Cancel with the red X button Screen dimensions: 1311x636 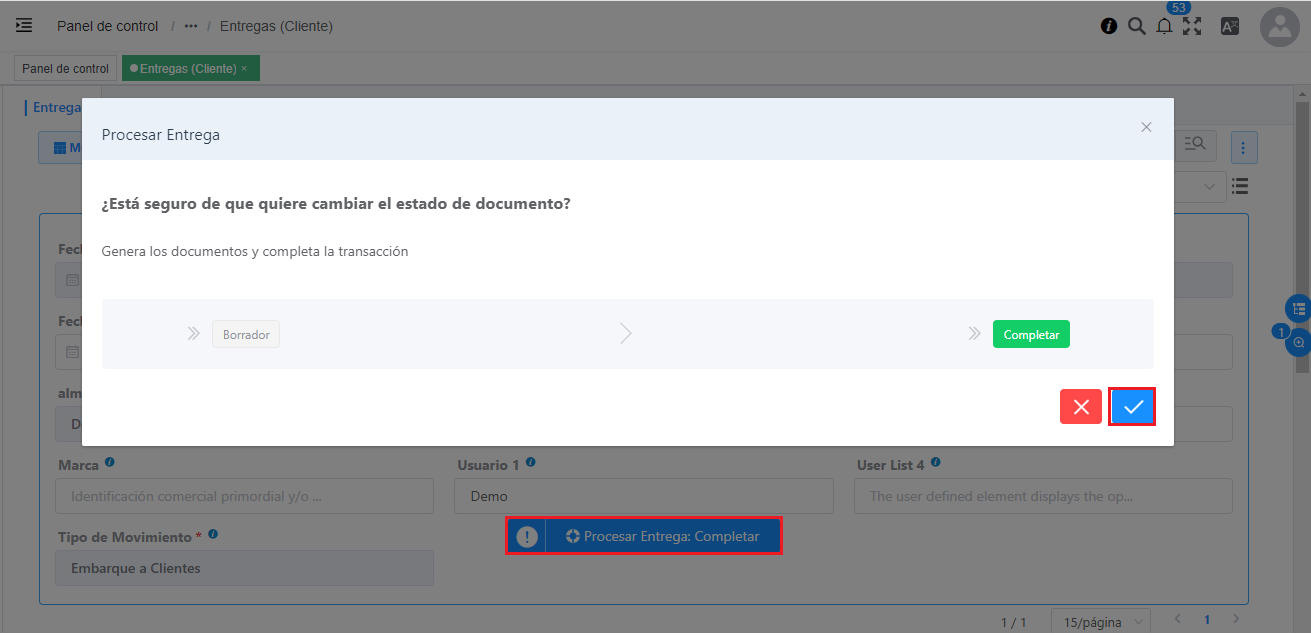(x=1081, y=407)
